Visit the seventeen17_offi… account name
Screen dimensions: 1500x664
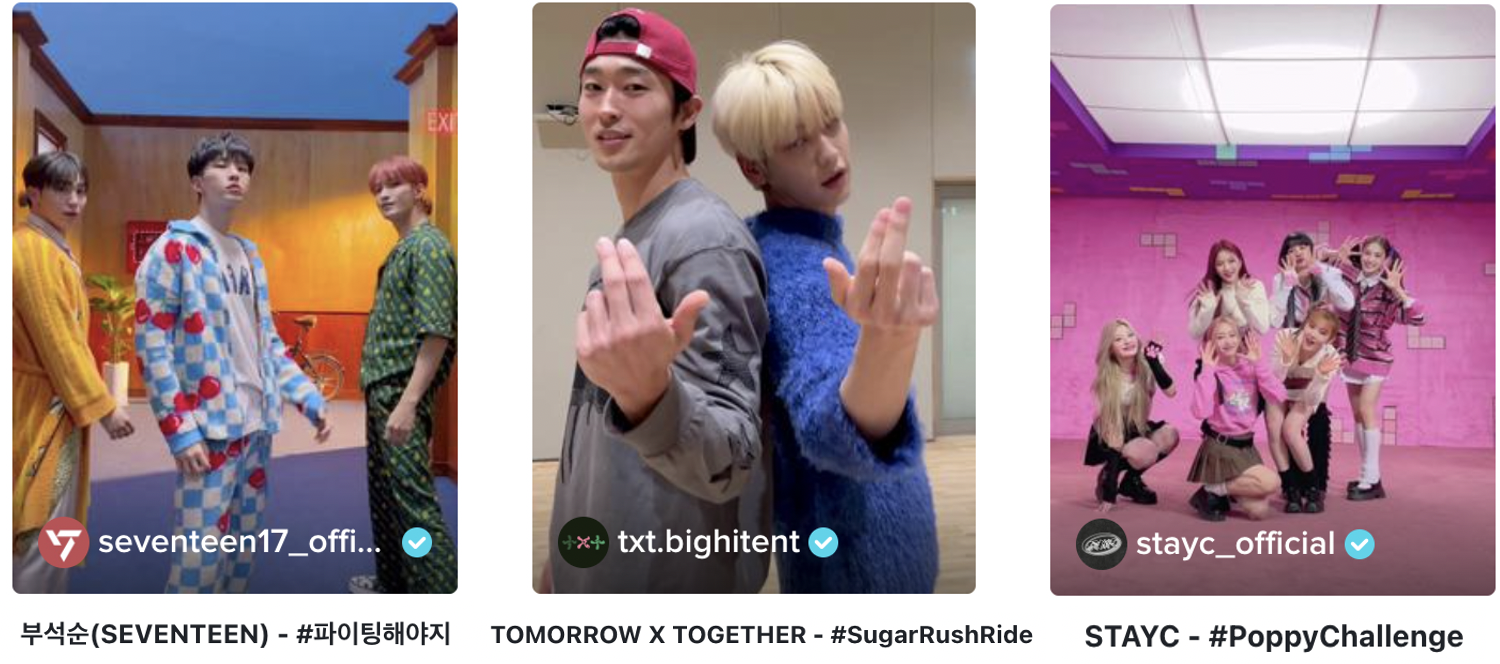pos(240,543)
